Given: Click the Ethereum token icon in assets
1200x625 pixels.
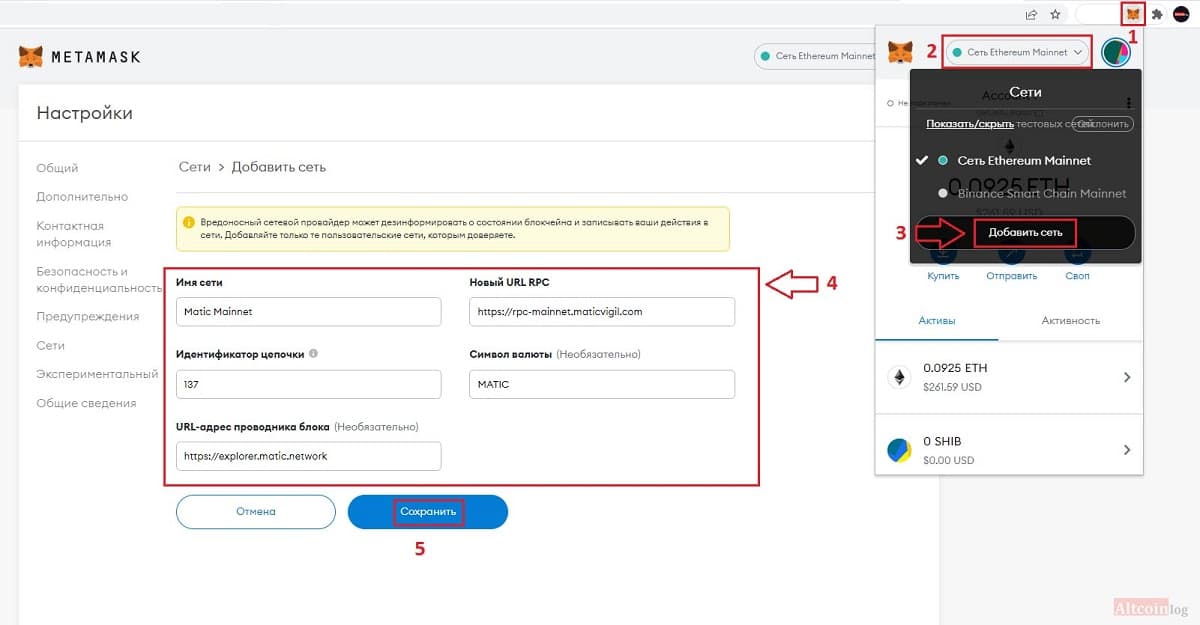Looking at the screenshot, I should point(899,377).
